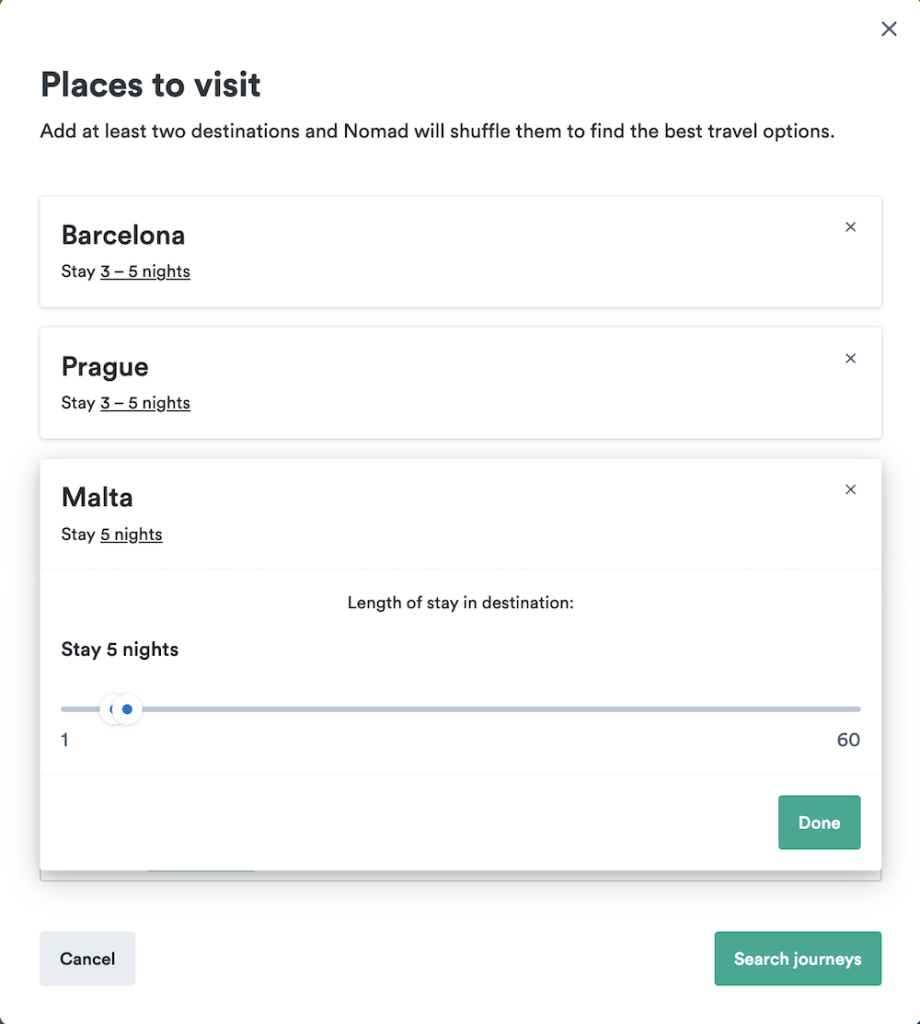Start the search with Search journeys
Image resolution: width=920 pixels, height=1024 pixels.
(x=797, y=959)
